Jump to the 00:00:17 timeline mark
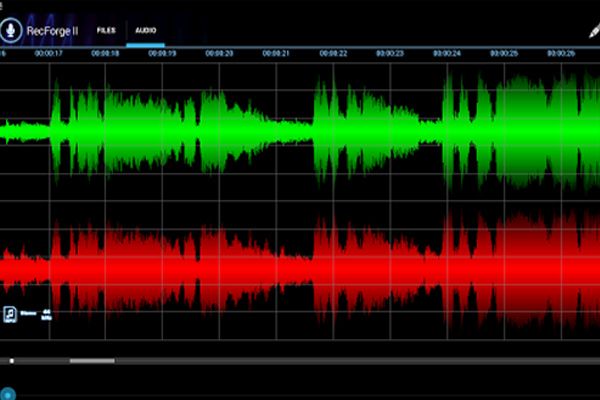The width and height of the screenshot is (600, 400). point(47,53)
